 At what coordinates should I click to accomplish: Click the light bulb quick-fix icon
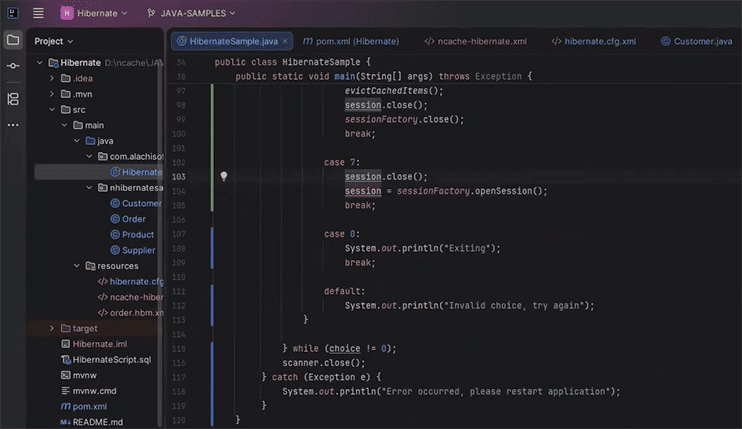(224, 176)
